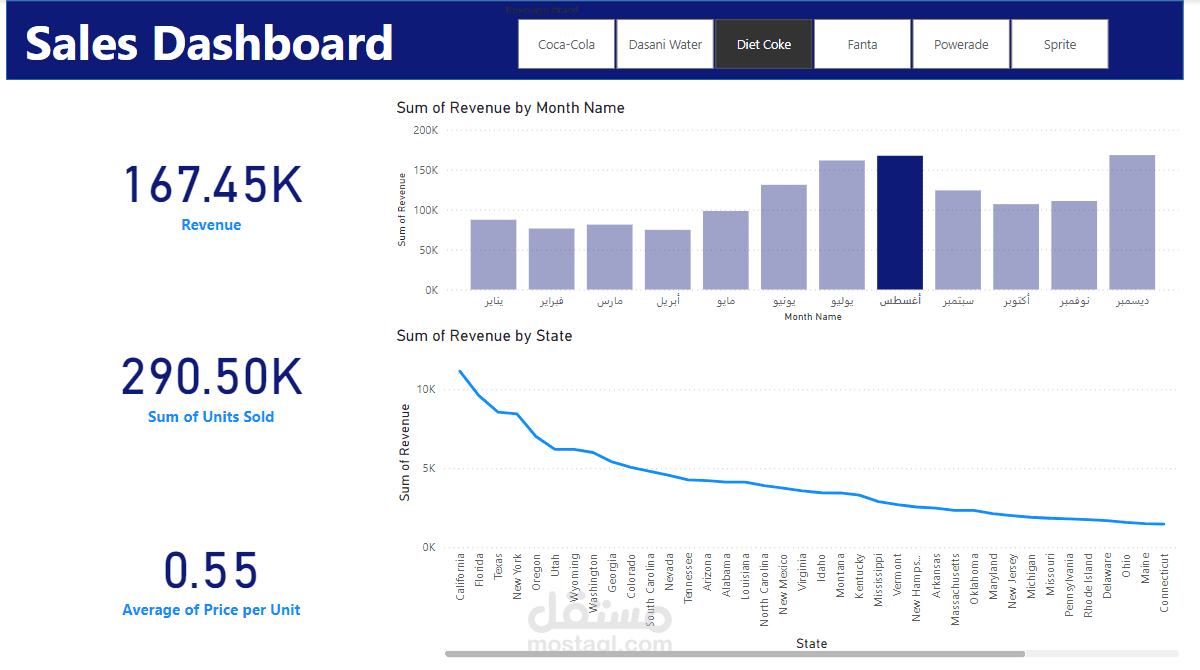
Task: Click the Sprite brand button
Action: click(1060, 44)
